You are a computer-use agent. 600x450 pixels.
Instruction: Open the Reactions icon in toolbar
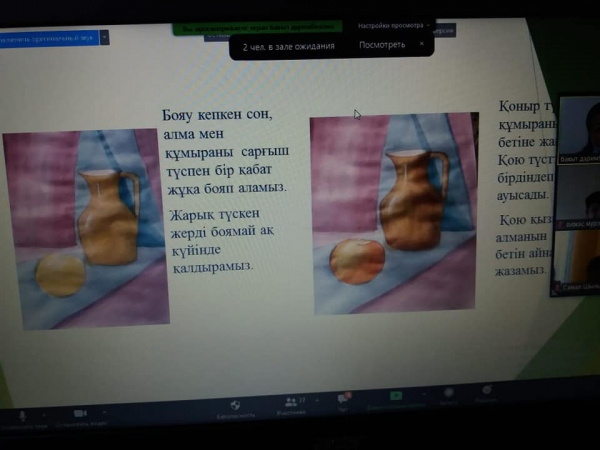click(488, 392)
